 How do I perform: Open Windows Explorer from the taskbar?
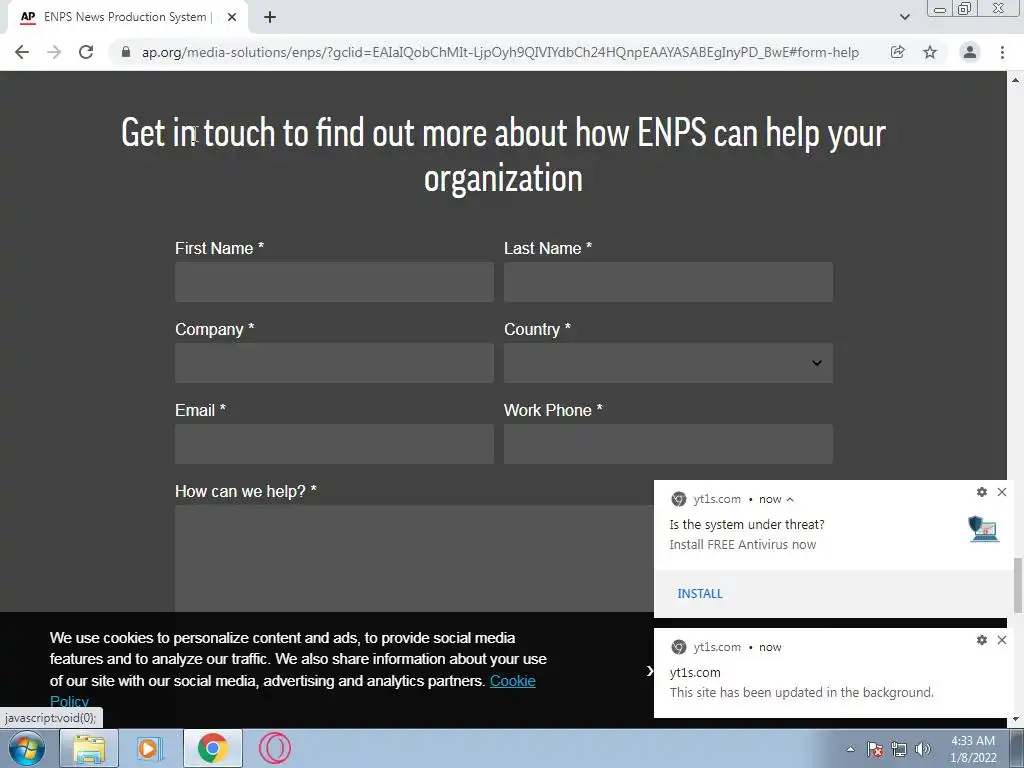coord(89,748)
